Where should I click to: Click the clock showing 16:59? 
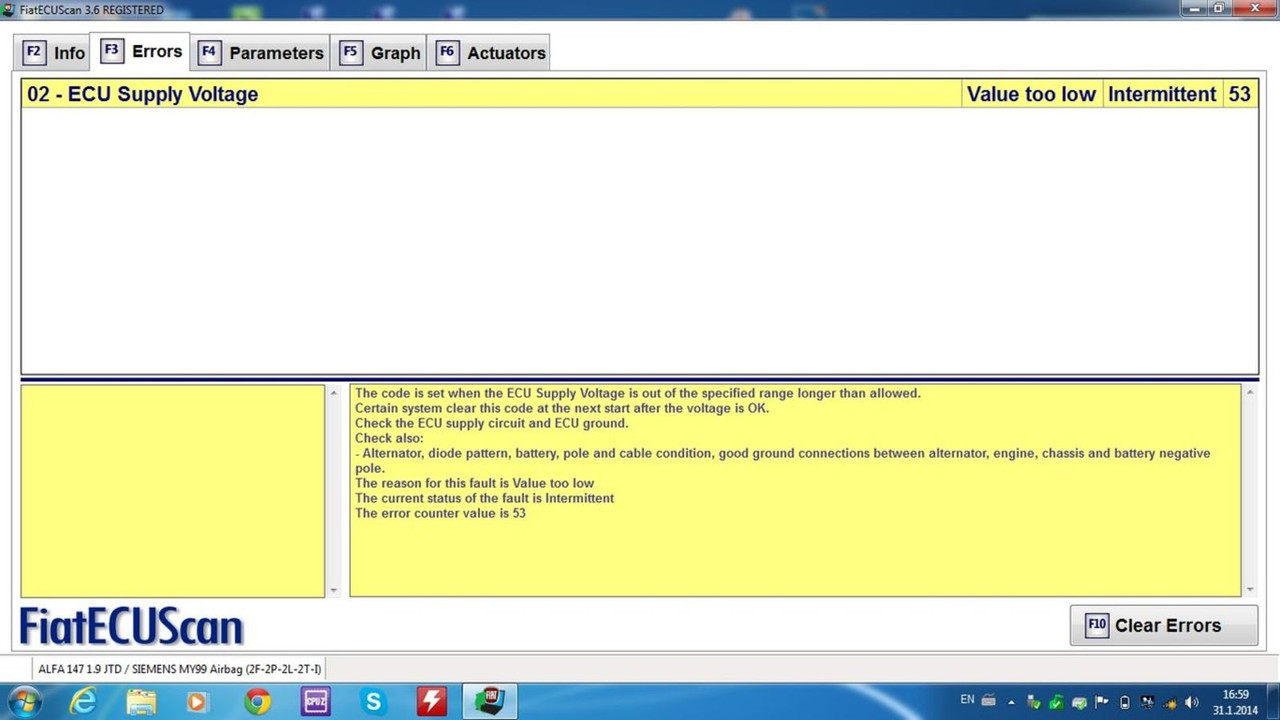coord(1236,702)
